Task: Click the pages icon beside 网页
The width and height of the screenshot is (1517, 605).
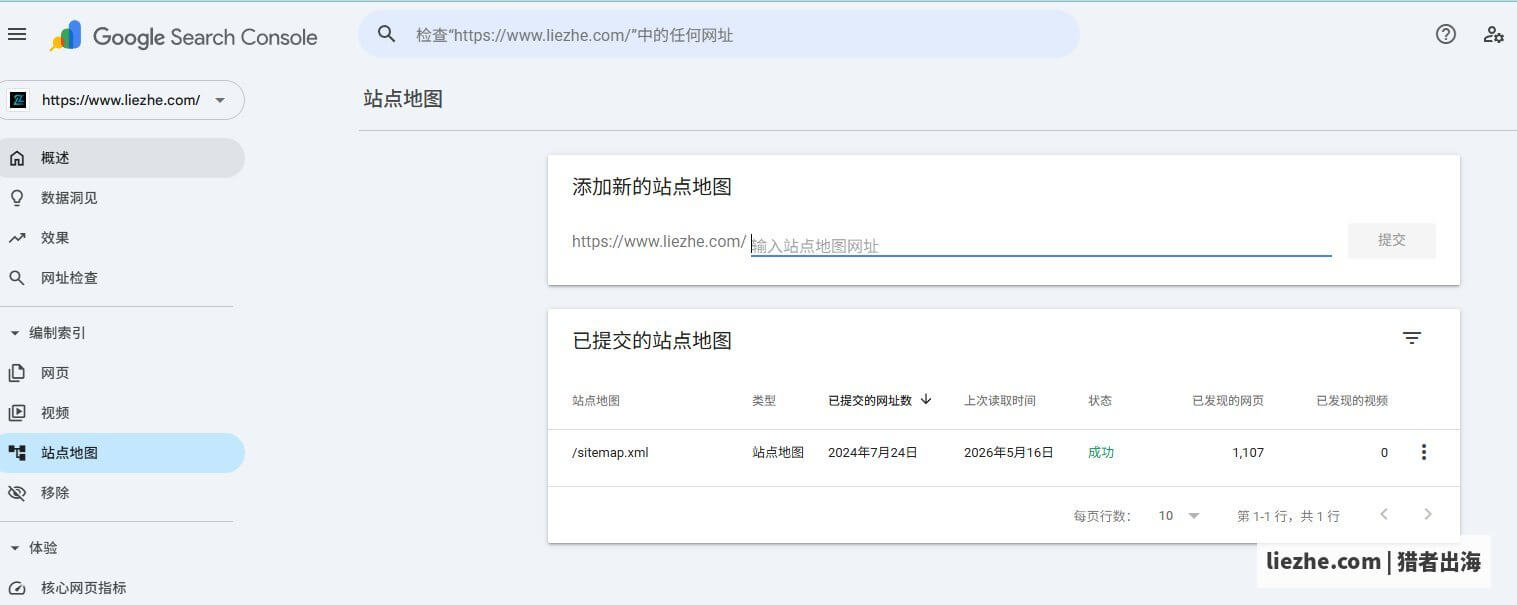Action: [17, 373]
